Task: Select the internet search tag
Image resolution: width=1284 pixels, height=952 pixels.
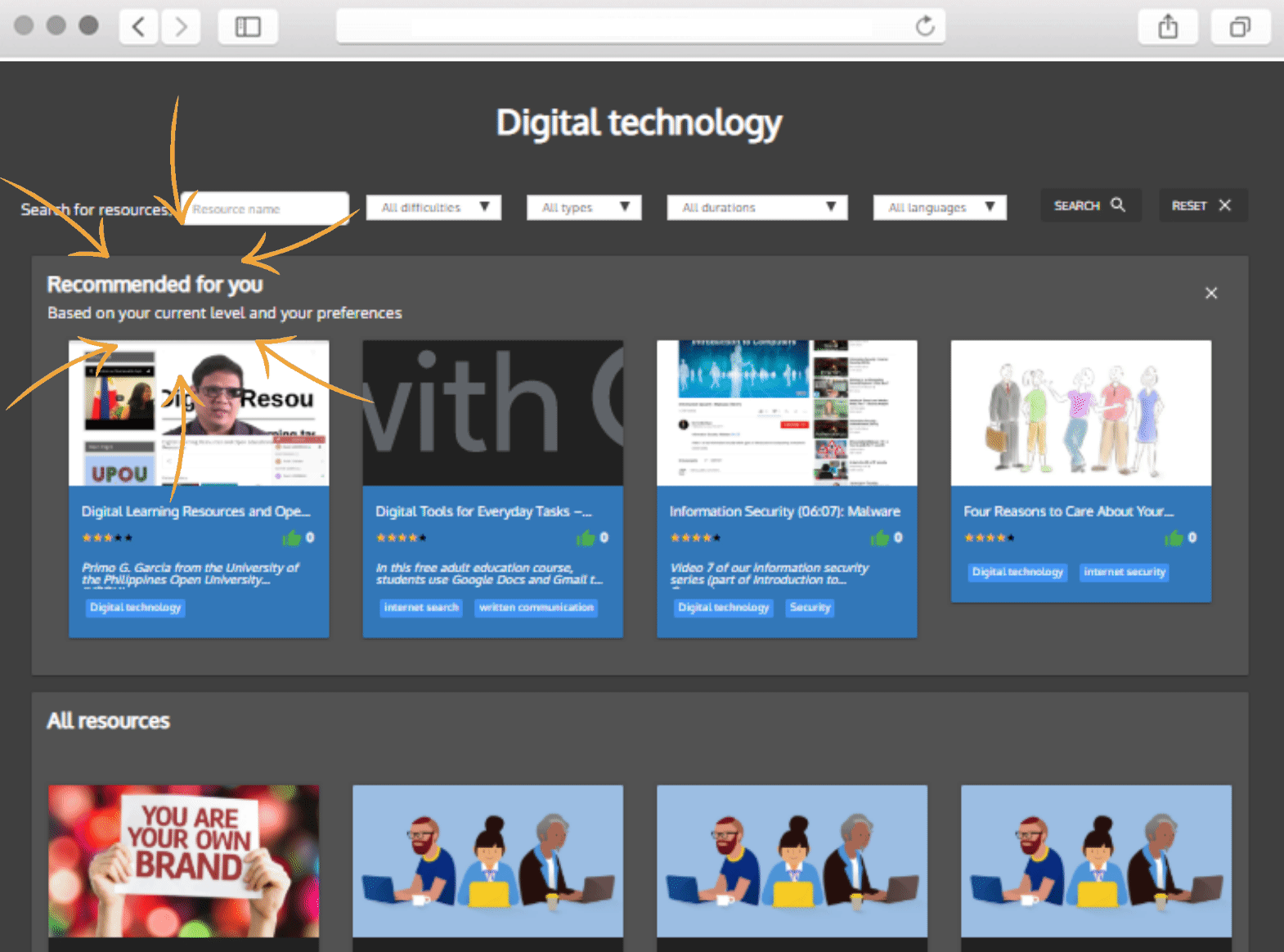Action: pyautogui.click(x=421, y=608)
